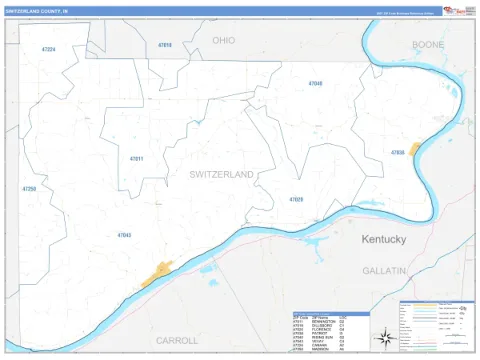The image size is (480, 360).
Task: Click the orange town area below 47043
Action: click(157, 274)
